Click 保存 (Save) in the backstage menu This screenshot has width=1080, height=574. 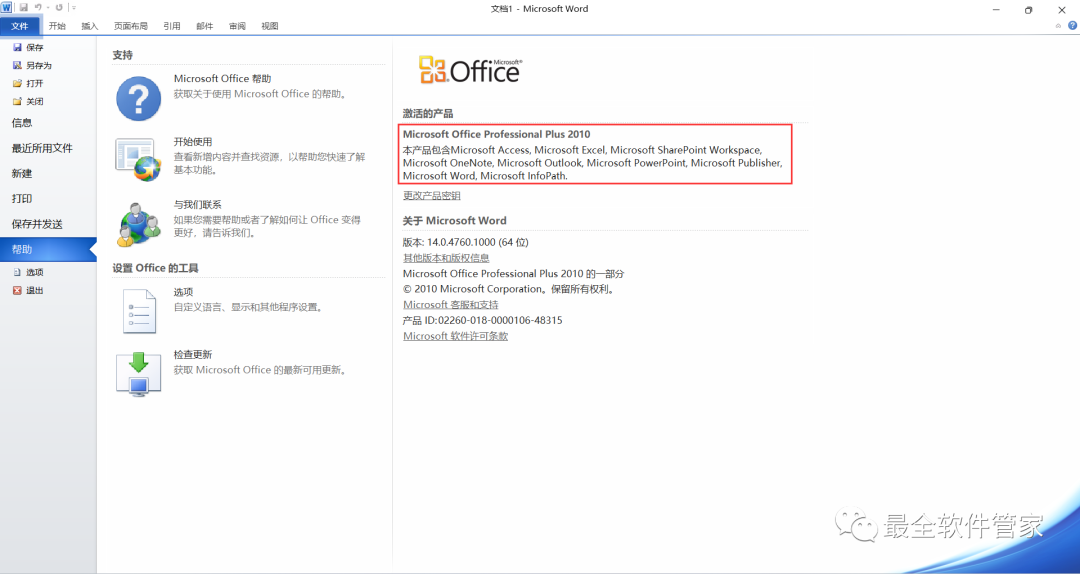pyautogui.click(x=28, y=48)
